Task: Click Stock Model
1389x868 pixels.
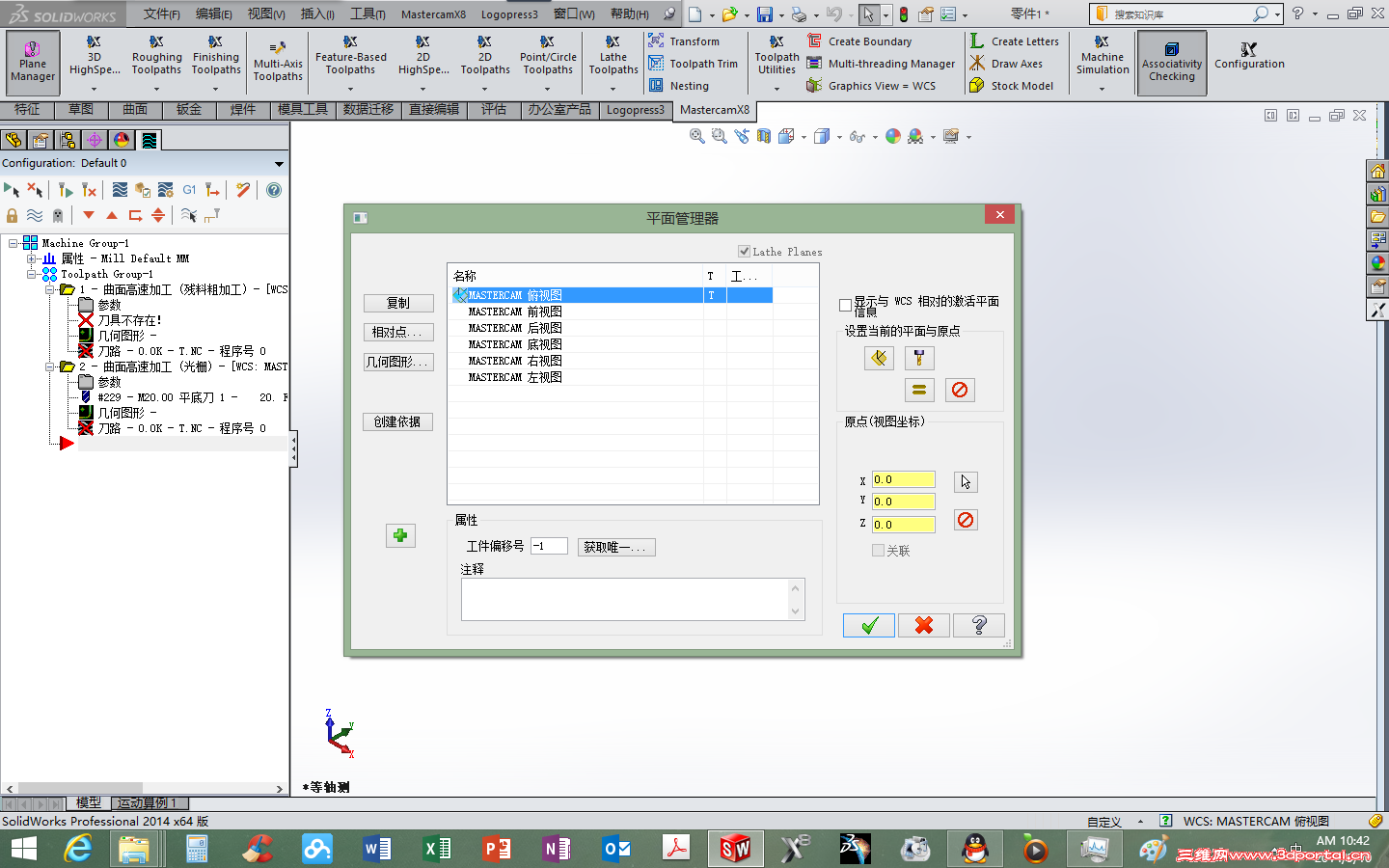Action: [x=1011, y=86]
